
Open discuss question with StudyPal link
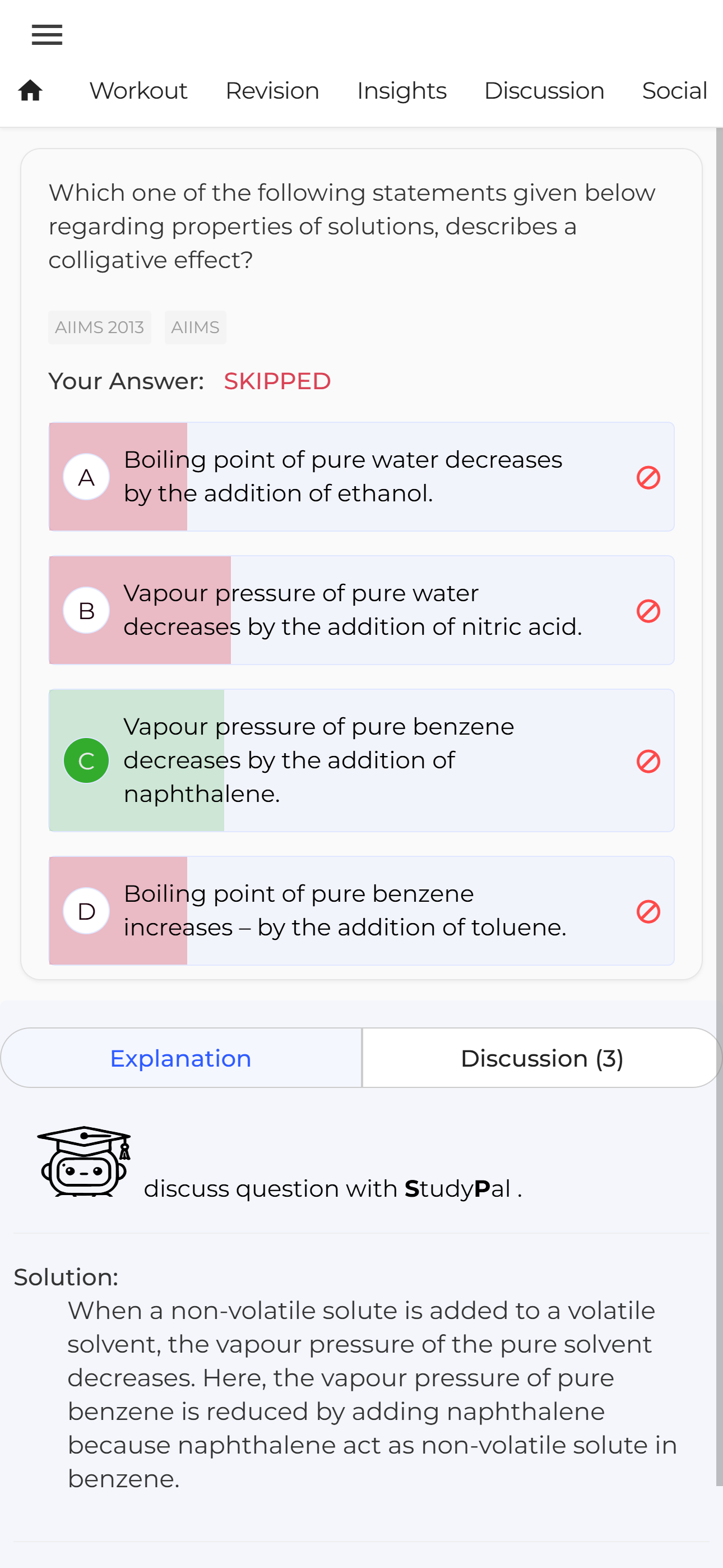point(332,1188)
